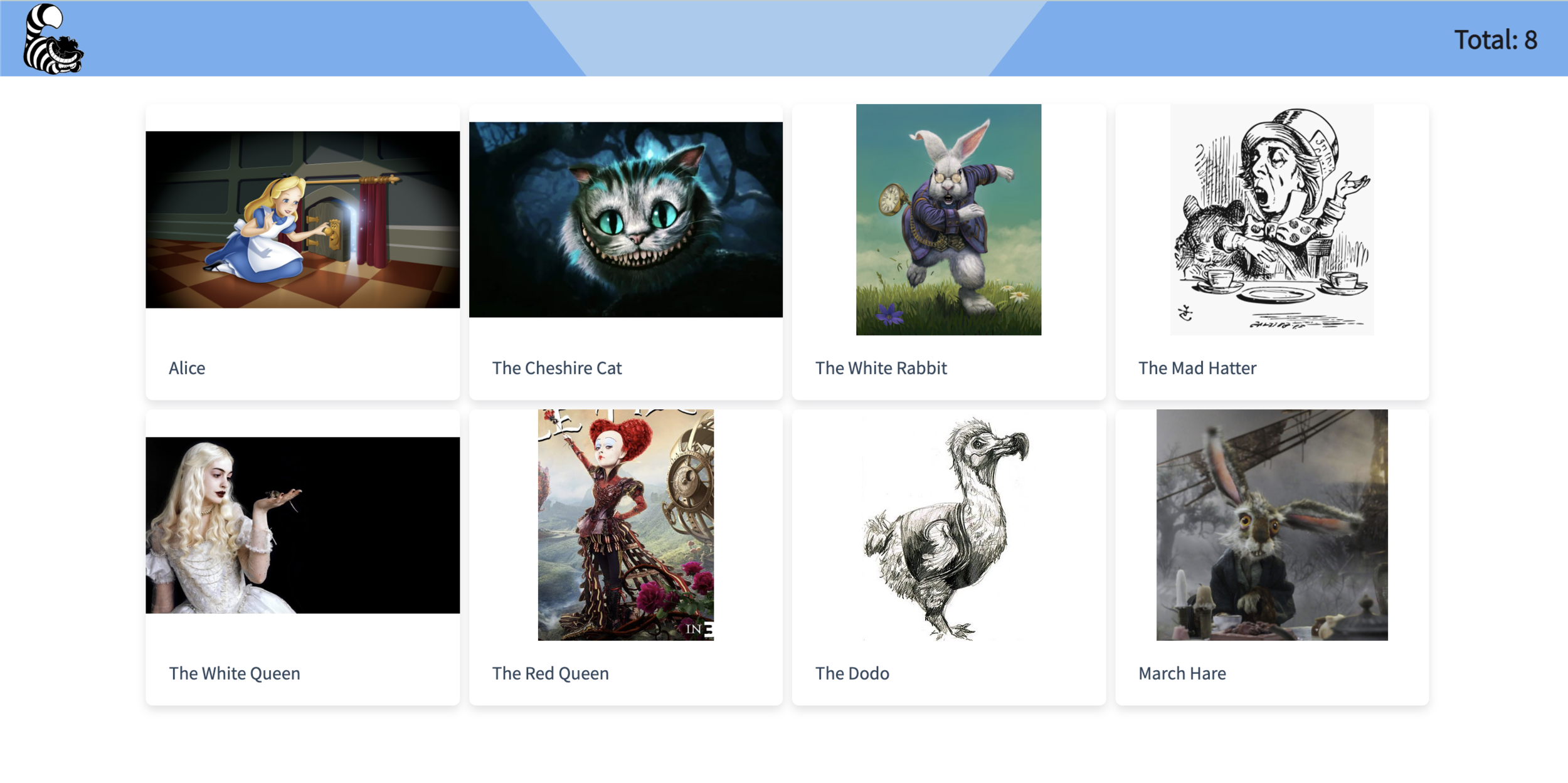Viewport: 1568px width, 783px height.
Task: Click the Dodo bird sketch
Action: (x=948, y=525)
